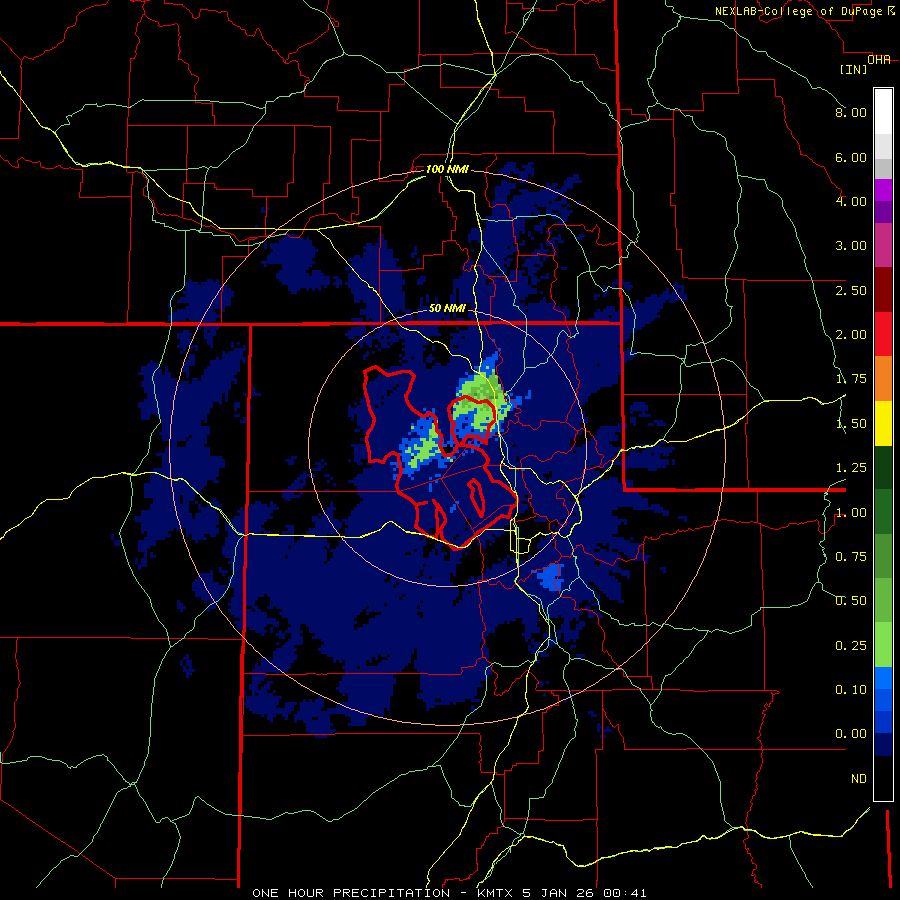Click the 2.50 legend value

coord(851,290)
